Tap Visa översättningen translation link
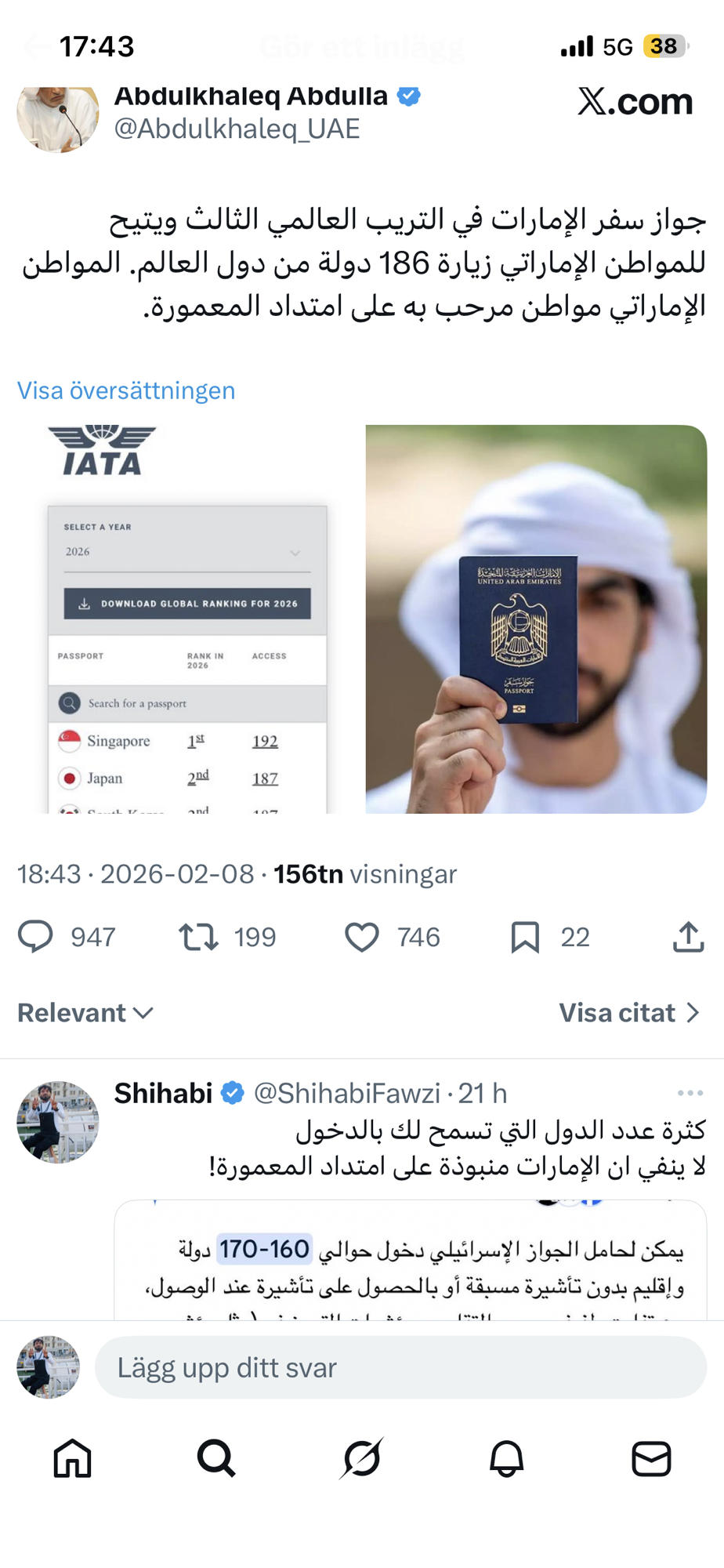 [126, 390]
